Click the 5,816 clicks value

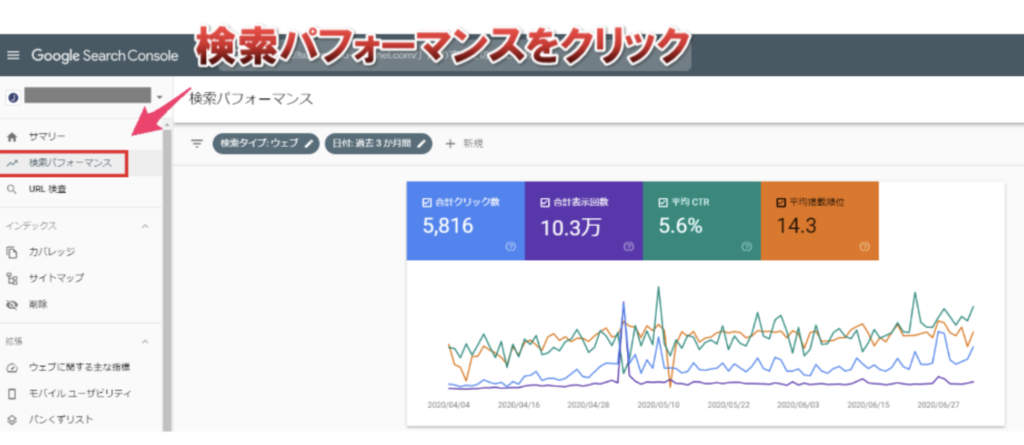coord(448,226)
